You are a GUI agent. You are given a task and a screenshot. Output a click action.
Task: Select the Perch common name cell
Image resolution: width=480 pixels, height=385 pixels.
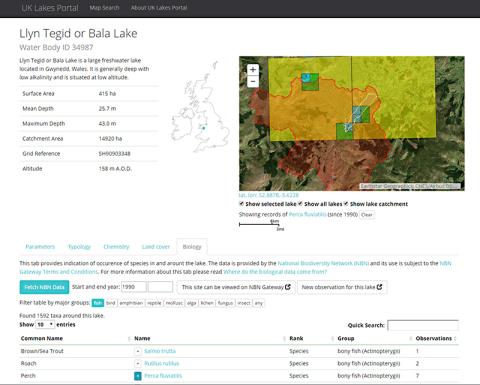tap(28, 376)
